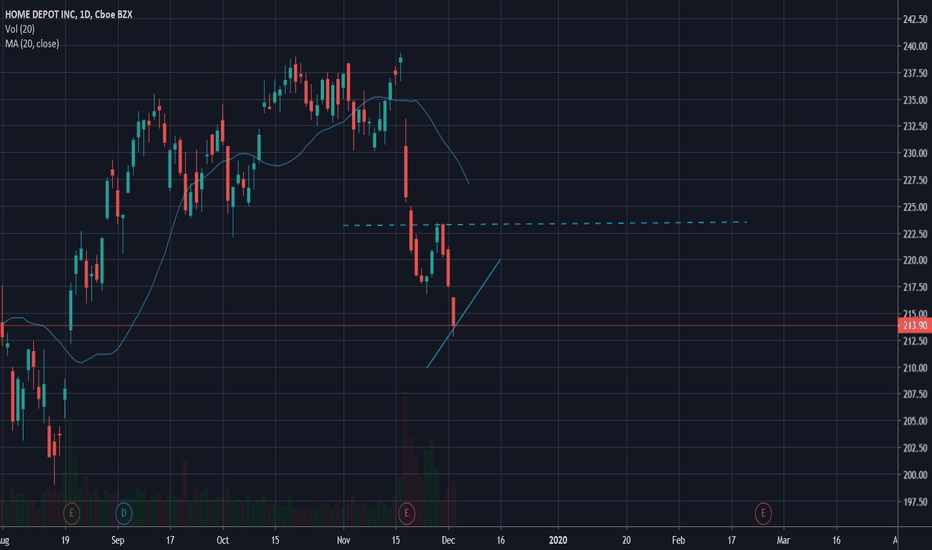Click the tall red volume bar in mid-November
This screenshot has width=932, height=550.
click(405, 461)
